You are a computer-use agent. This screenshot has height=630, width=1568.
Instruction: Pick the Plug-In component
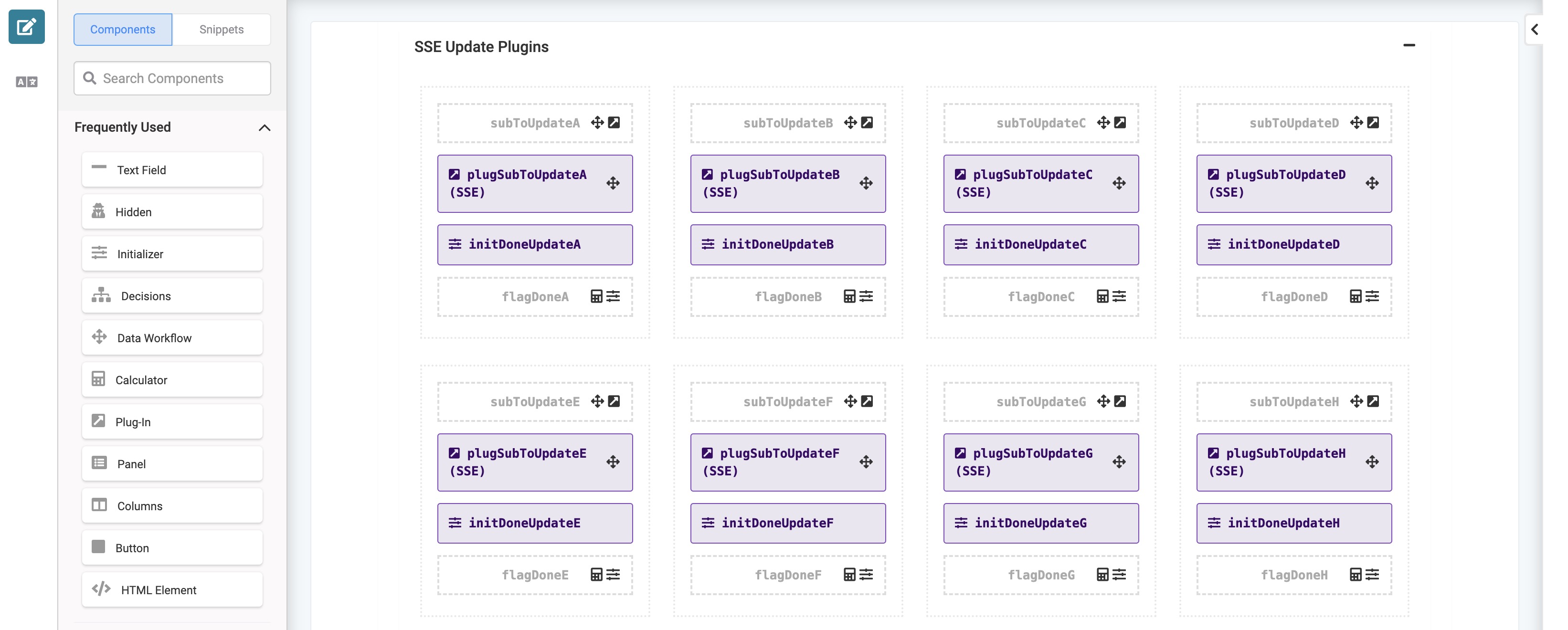(x=172, y=422)
